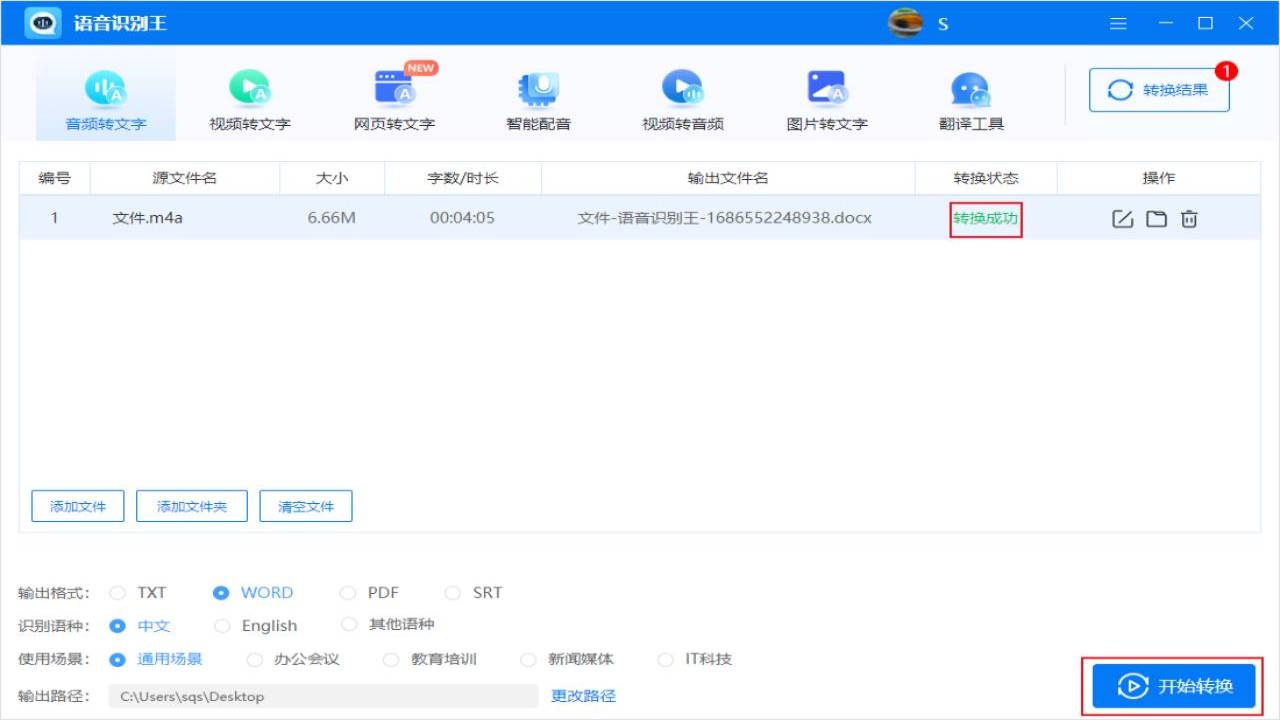The image size is (1280, 720).
Task: Click the 更改路径 link
Action: pyautogui.click(x=582, y=696)
